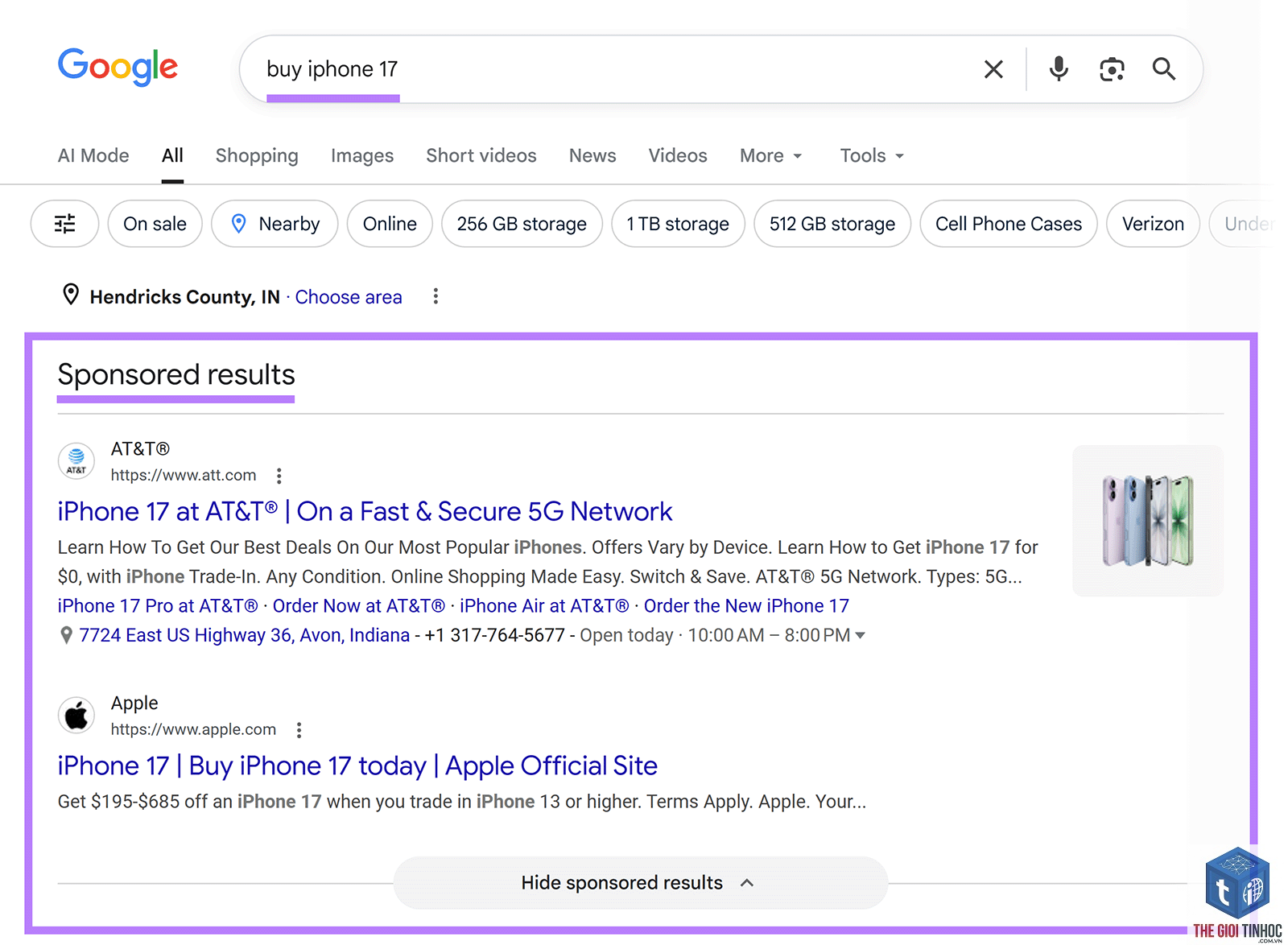The width and height of the screenshot is (1288, 945).
Task: Open the iPhone 17 at AT&T headline
Action: [x=365, y=512]
